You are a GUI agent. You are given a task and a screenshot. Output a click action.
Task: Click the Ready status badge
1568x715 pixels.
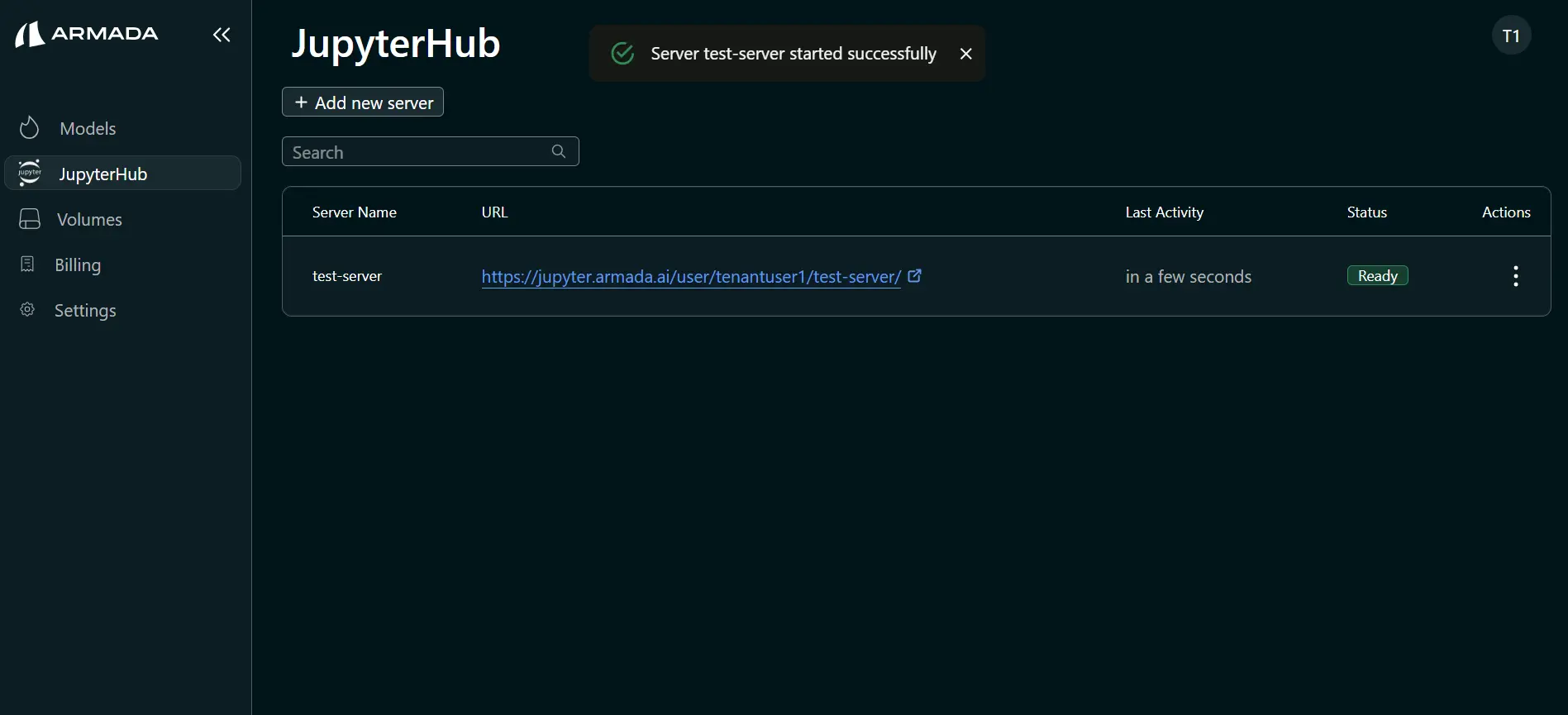click(x=1377, y=275)
